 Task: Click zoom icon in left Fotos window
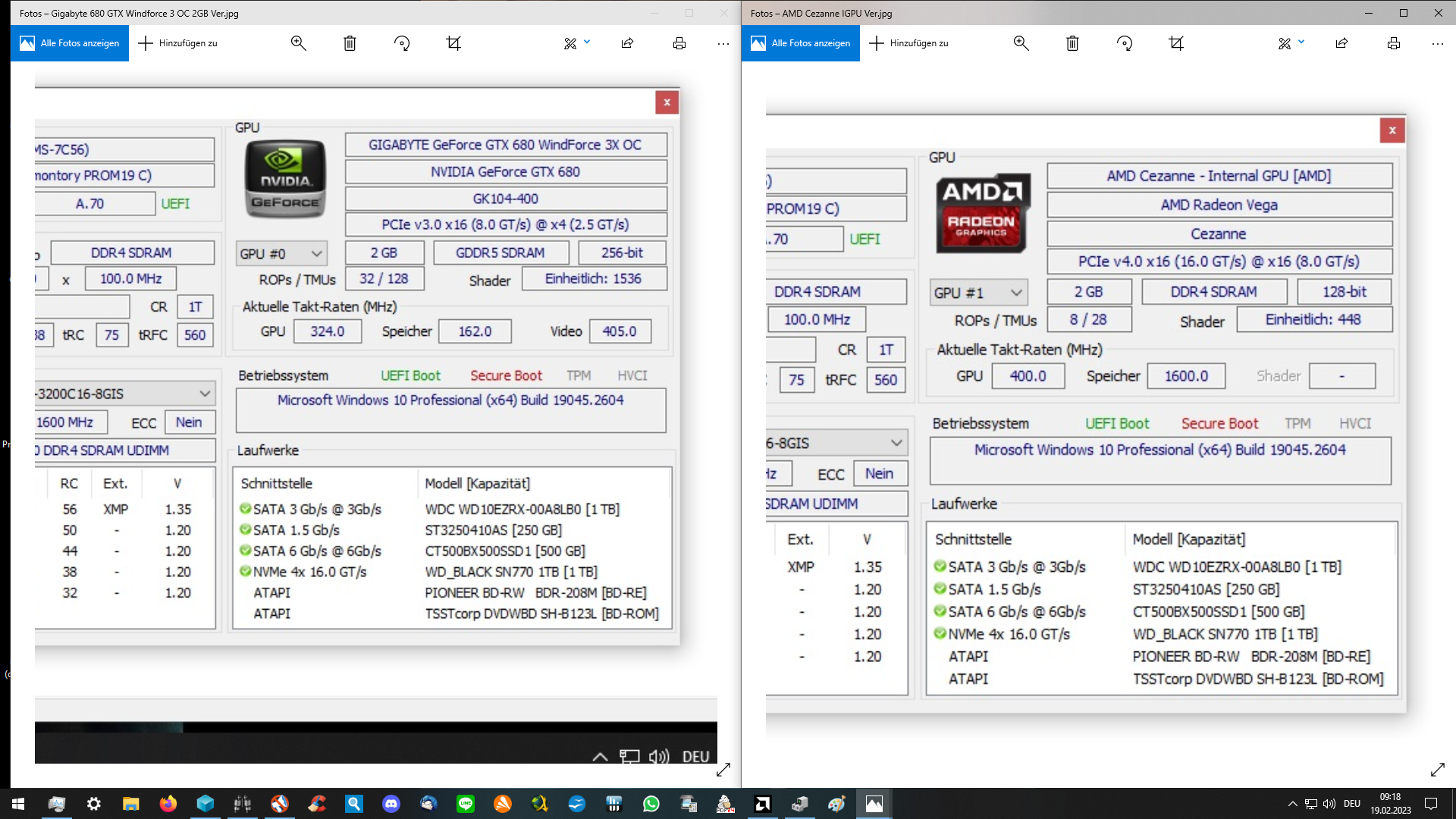click(299, 43)
